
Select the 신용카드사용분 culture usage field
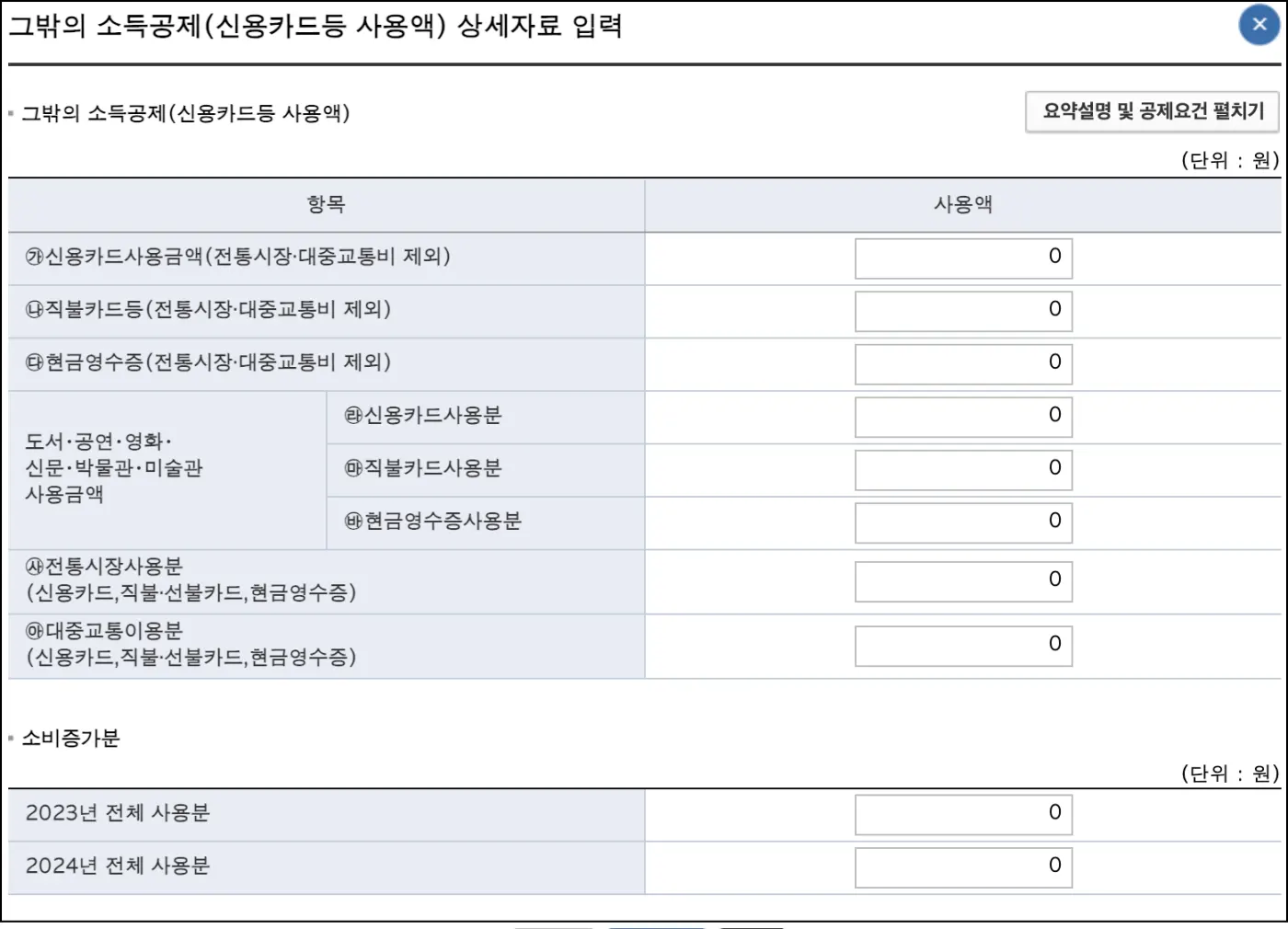point(962,417)
